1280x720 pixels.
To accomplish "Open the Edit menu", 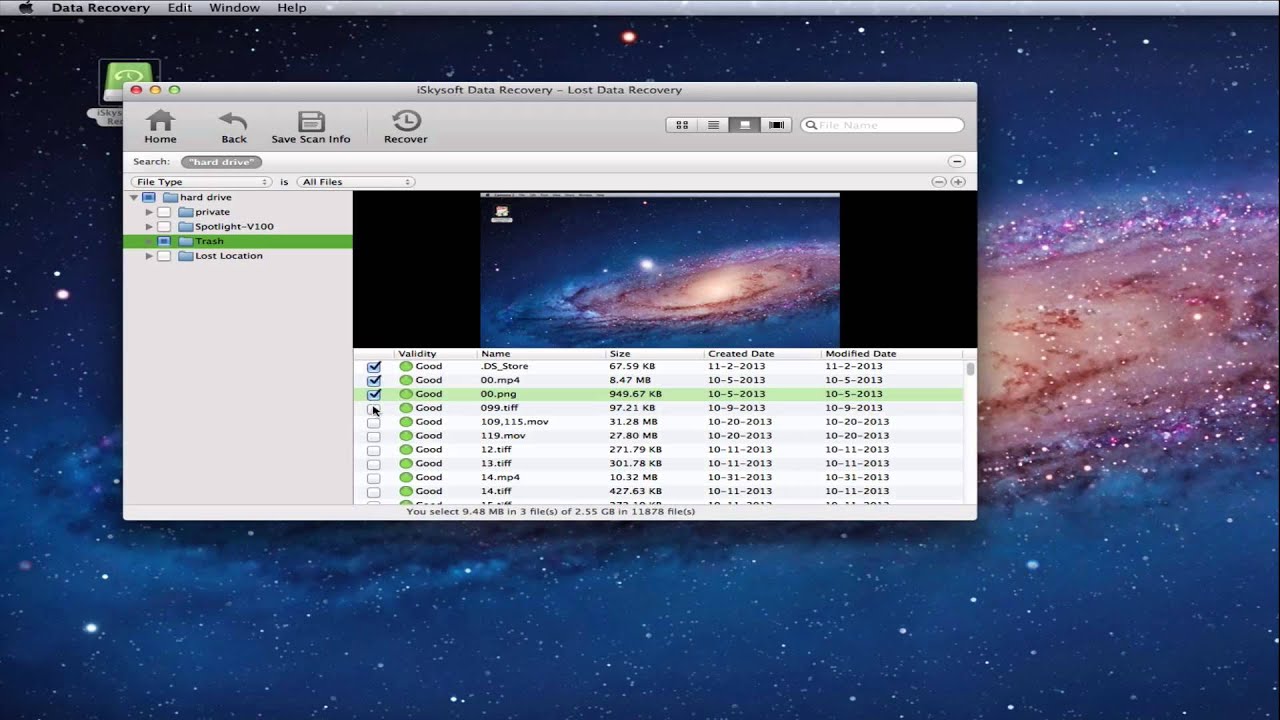I will (180, 8).
